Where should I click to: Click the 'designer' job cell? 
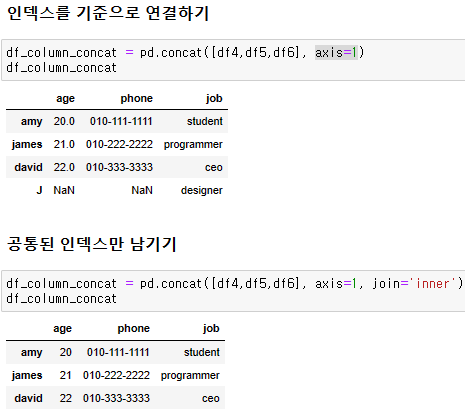[202, 191]
